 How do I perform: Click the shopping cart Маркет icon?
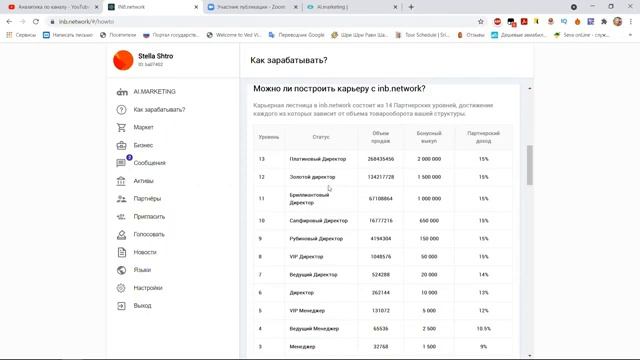click(x=121, y=127)
